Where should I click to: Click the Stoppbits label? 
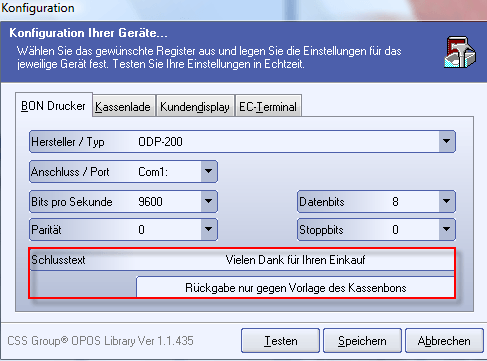tap(321, 230)
